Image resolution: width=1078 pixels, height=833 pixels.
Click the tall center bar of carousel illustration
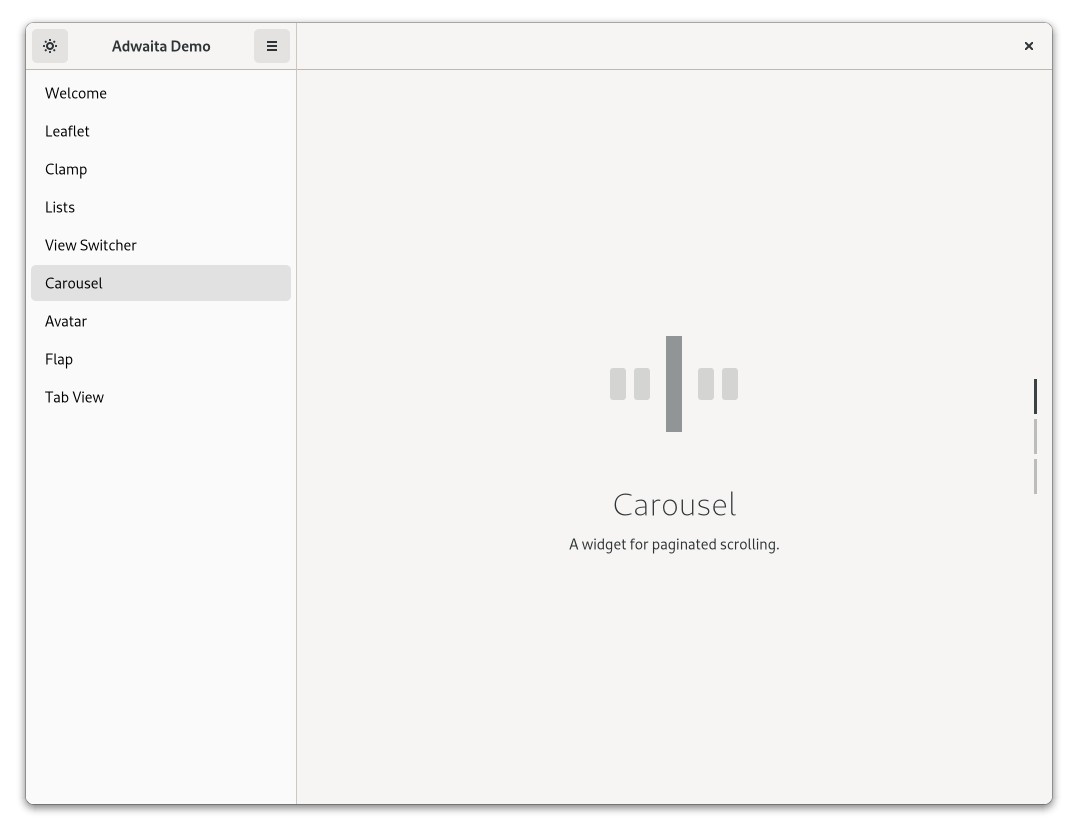[x=674, y=384]
